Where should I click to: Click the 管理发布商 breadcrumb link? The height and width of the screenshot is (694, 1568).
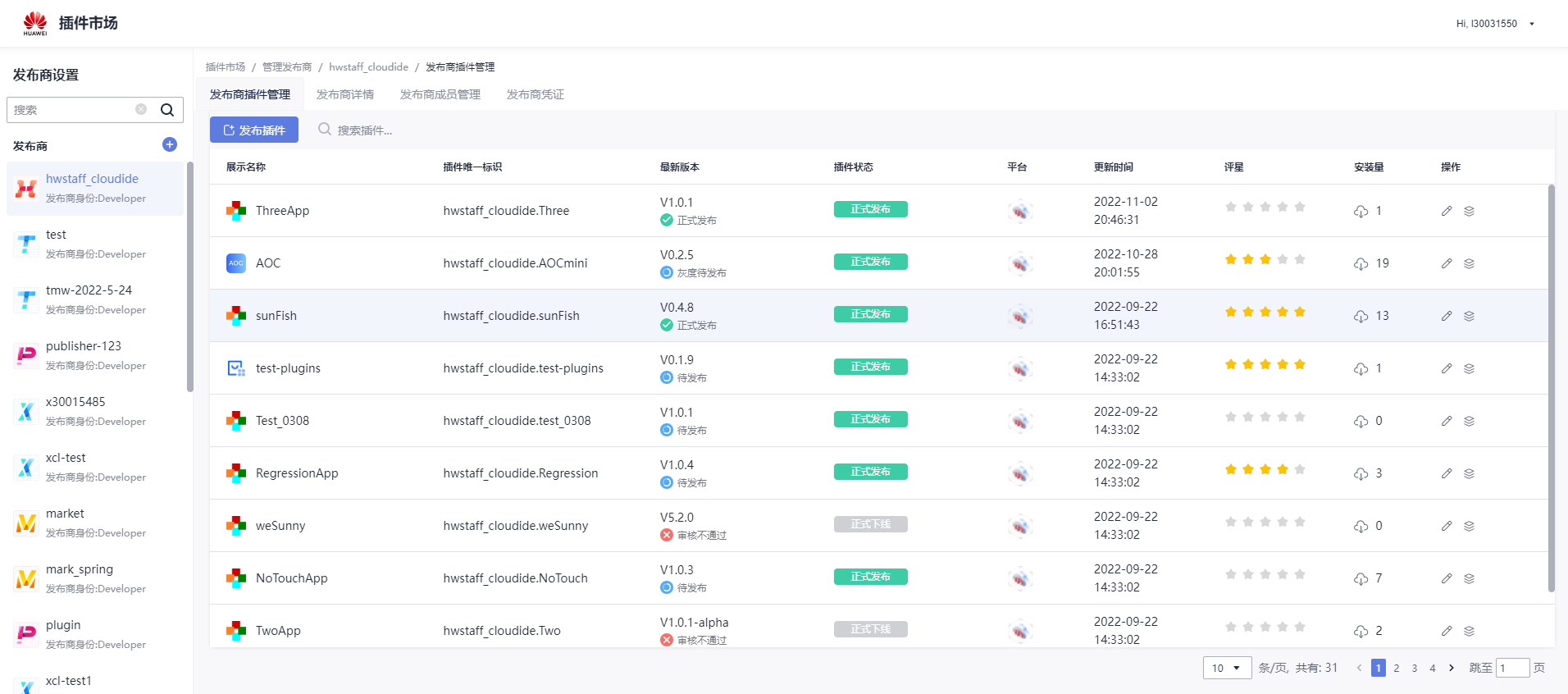287,67
